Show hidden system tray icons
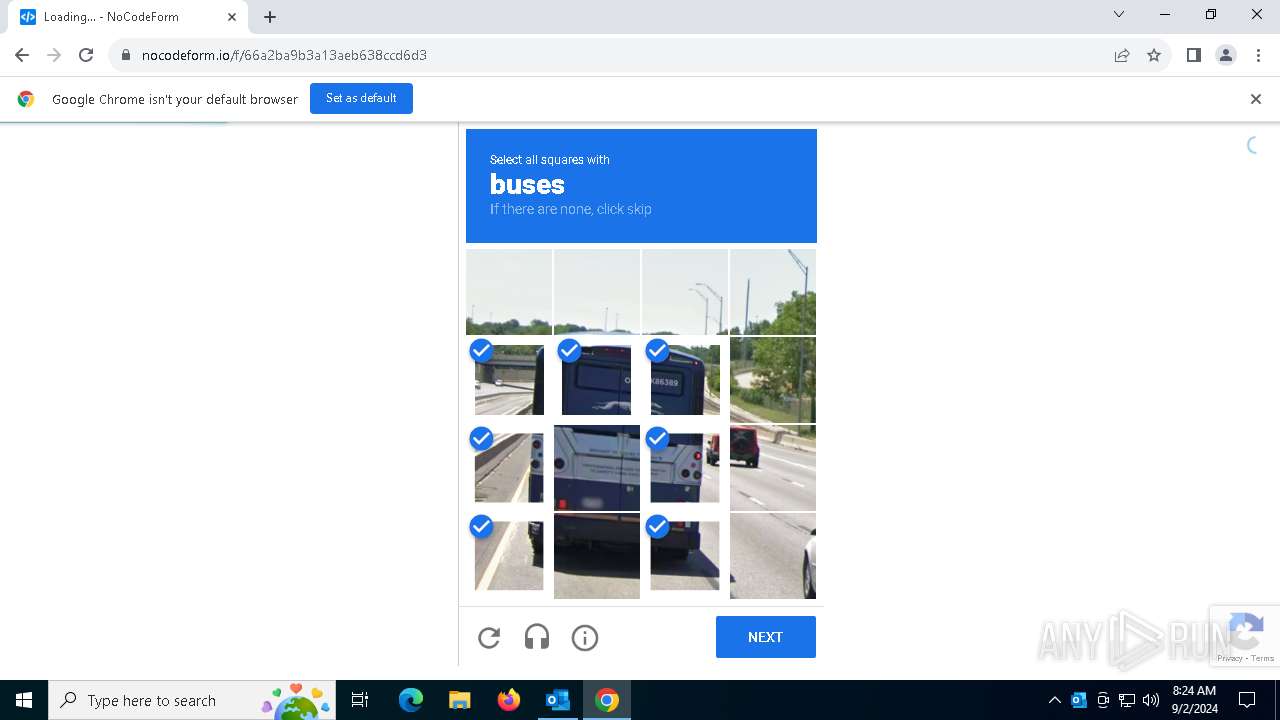The image size is (1280, 720). pos(1054,700)
